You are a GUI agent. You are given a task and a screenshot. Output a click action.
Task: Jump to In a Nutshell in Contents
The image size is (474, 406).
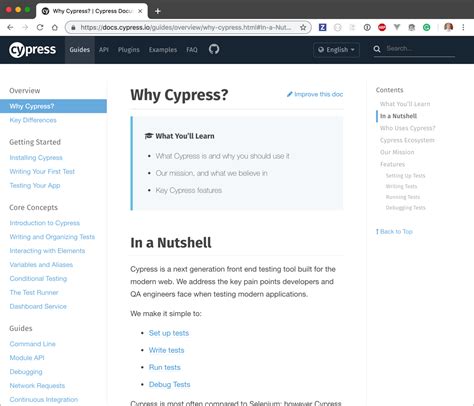click(x=398, y=116)
